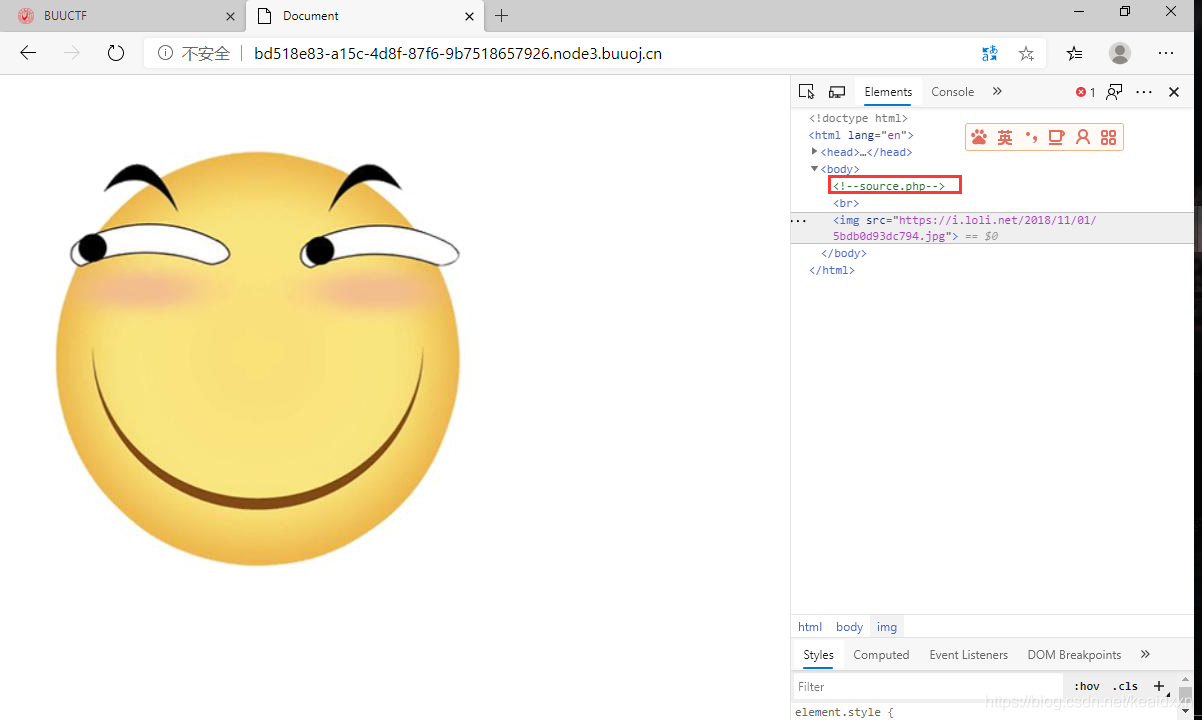Open the user profile avatar

[1120, 53]
